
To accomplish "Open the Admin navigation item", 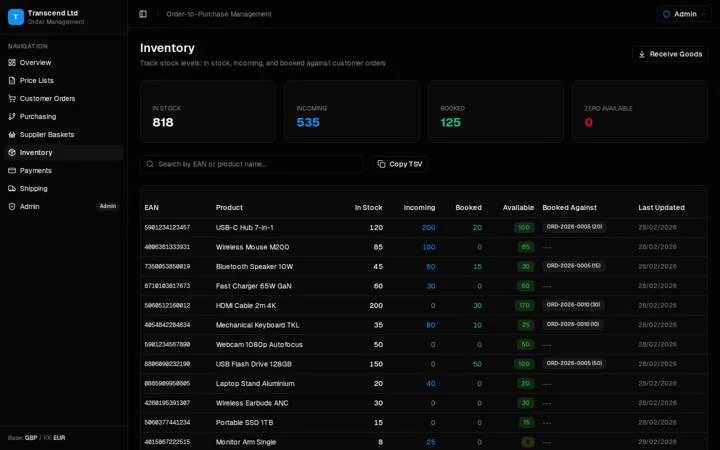I will (x=63, y=207).
